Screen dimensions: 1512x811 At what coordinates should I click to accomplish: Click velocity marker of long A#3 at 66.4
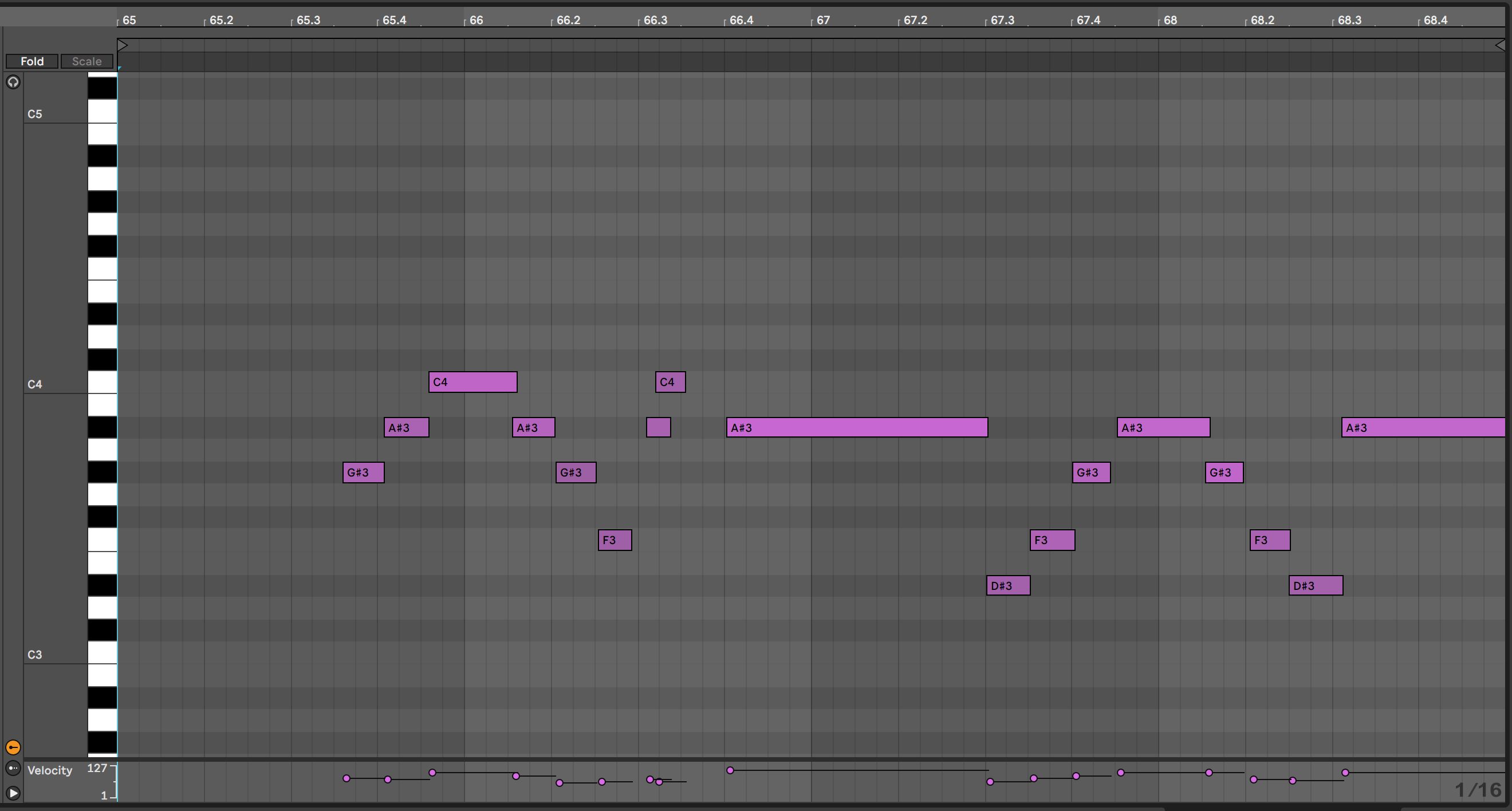[730, 770]
